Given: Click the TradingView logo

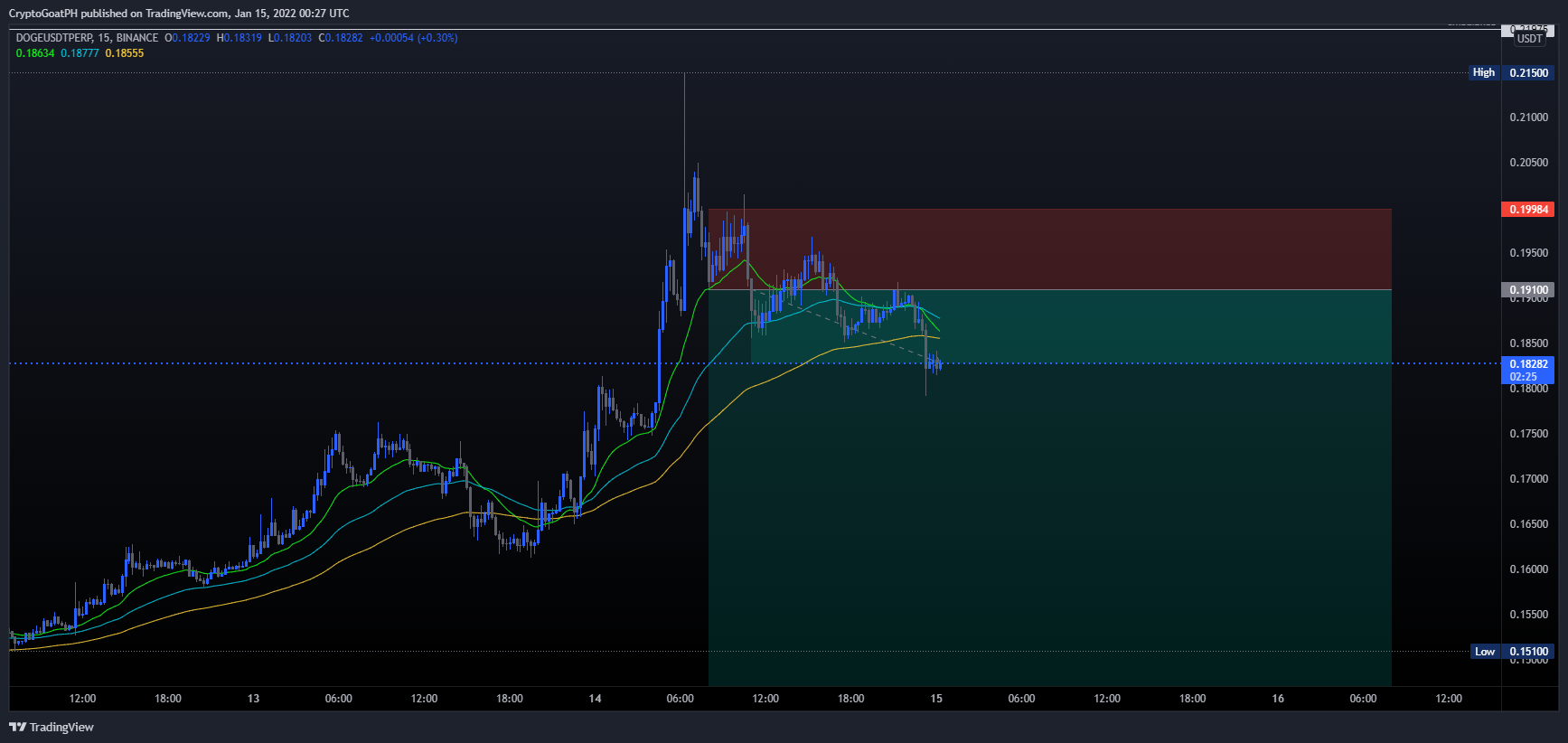Looking at the screenshot, I should pos(52,727).
